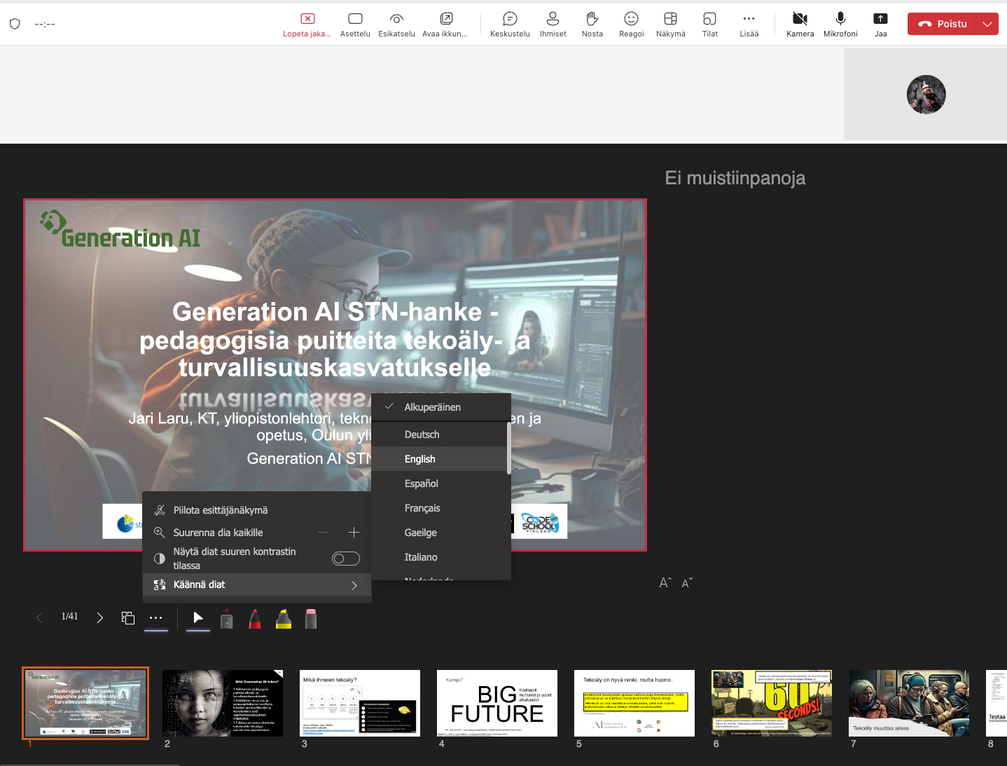Choose Español translation
Screen dimensions: 1007x766
point(439,483)
